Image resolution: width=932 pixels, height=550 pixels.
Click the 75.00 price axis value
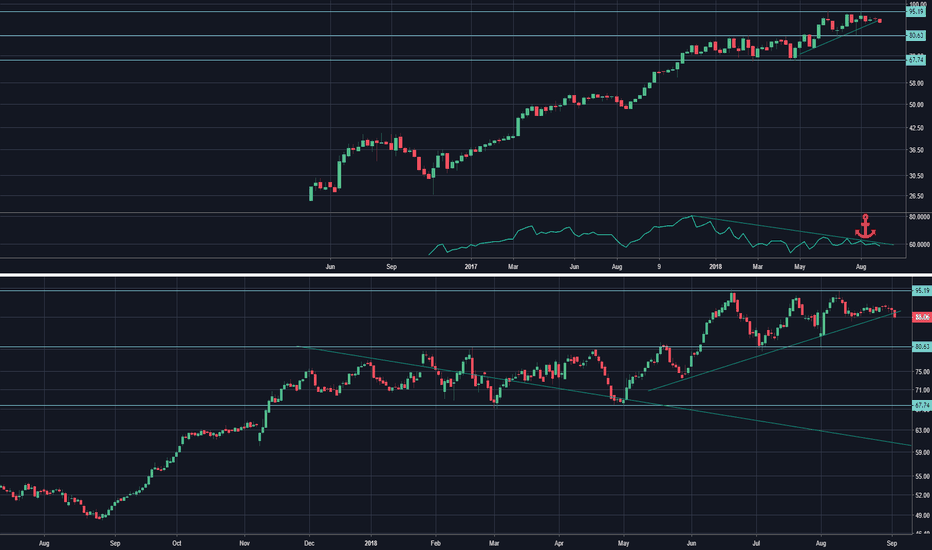922,372
